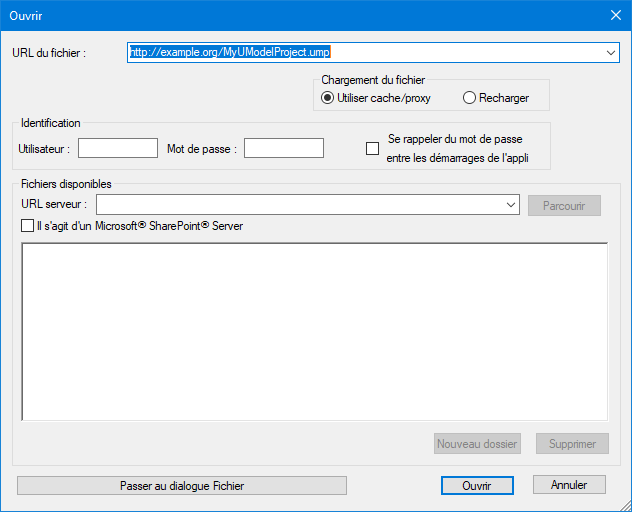
Task: Choose the Recharger radio option
Action: pos(469,98)
